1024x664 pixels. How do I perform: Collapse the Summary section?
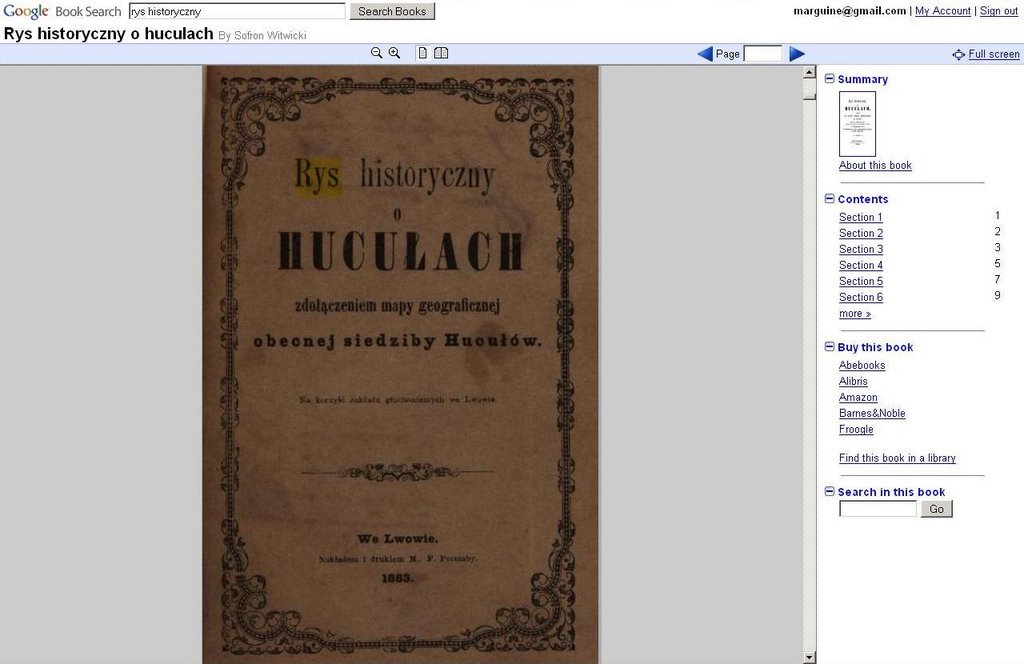[x=829, y=78]
